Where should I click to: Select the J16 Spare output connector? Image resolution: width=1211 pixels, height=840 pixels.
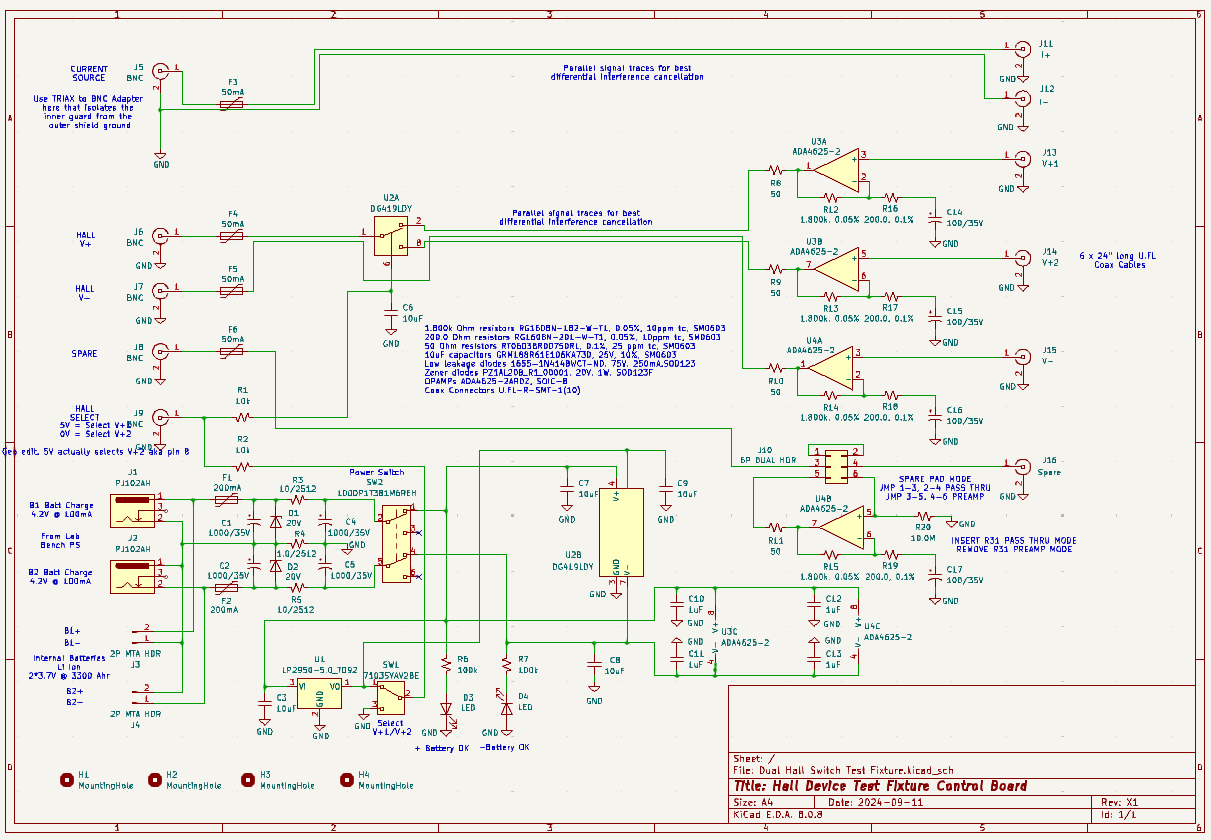click(x=1022, y=465)
